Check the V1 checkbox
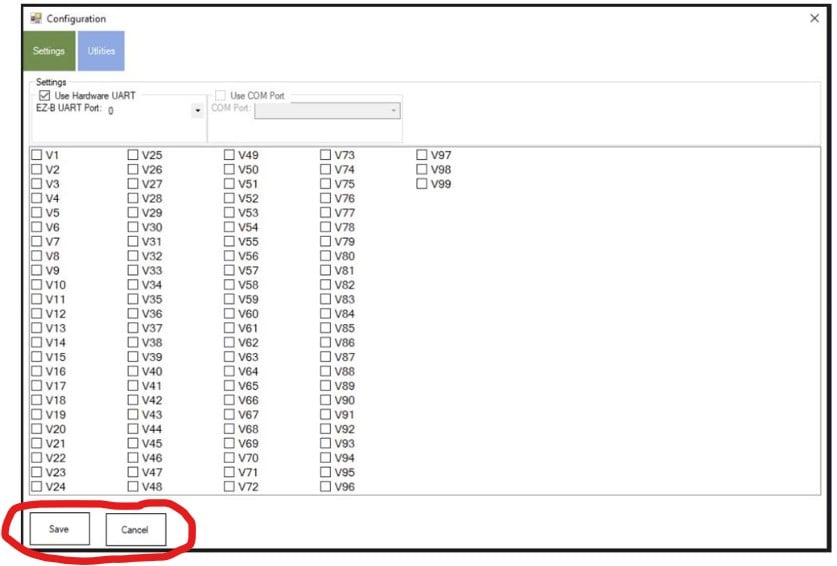This screenshot has width=837, height=566. click(37, 155)
